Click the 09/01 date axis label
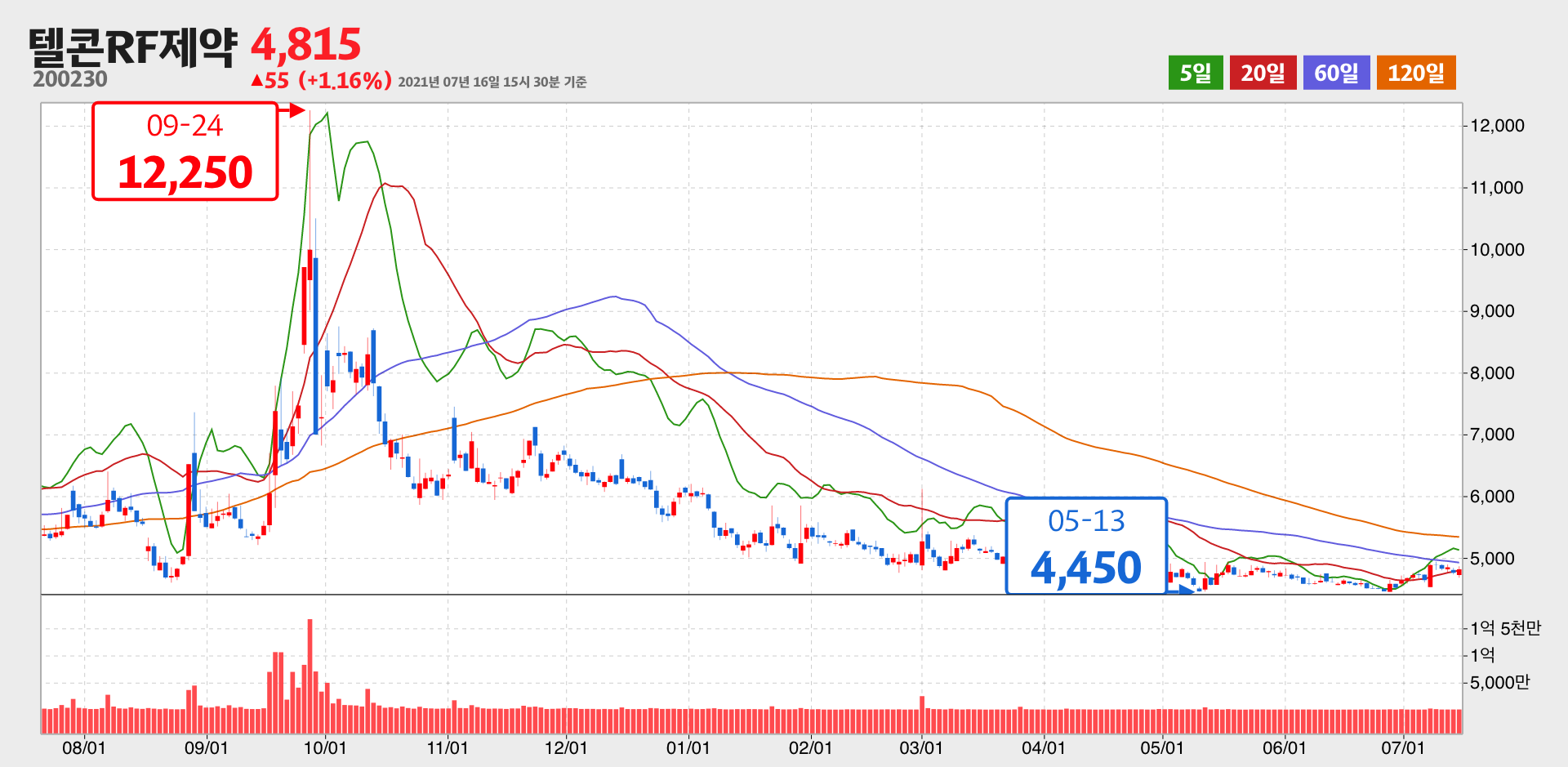 pos(207,748)
